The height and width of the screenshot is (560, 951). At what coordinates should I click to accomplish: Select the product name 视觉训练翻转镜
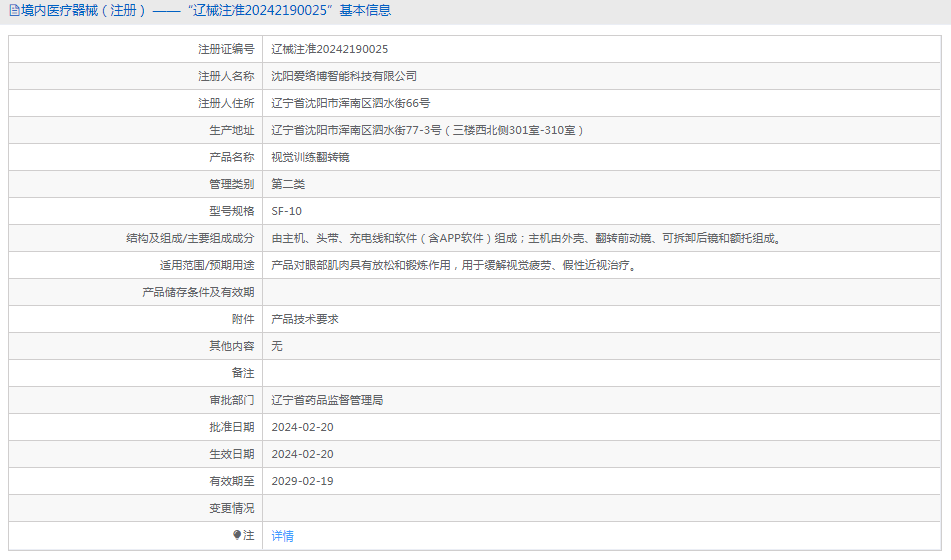tap(310, 157)
